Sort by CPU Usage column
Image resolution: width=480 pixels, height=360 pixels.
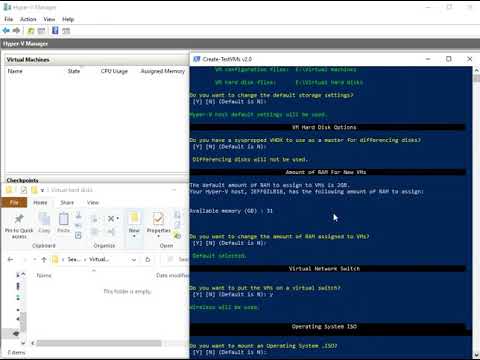pyautogui.click(x=114, y=71)
